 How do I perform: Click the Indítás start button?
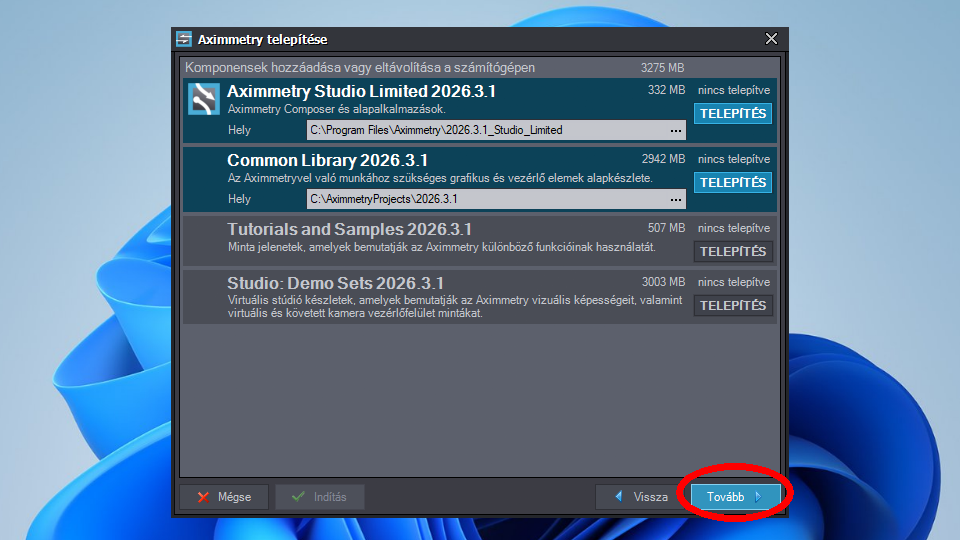[x=320, y=497]
